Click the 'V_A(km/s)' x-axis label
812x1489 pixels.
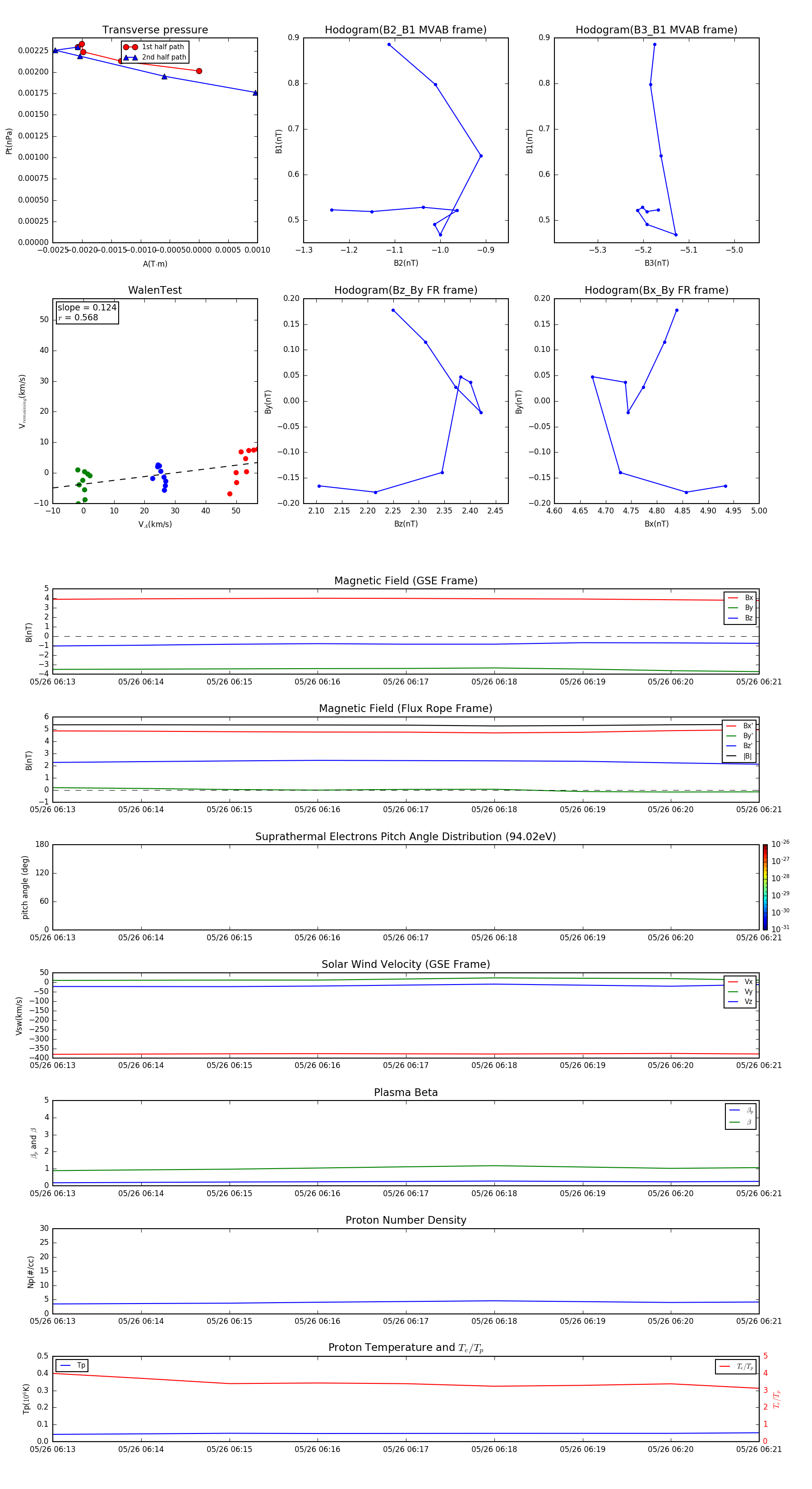pyautogui.click(x=155, y=524)
